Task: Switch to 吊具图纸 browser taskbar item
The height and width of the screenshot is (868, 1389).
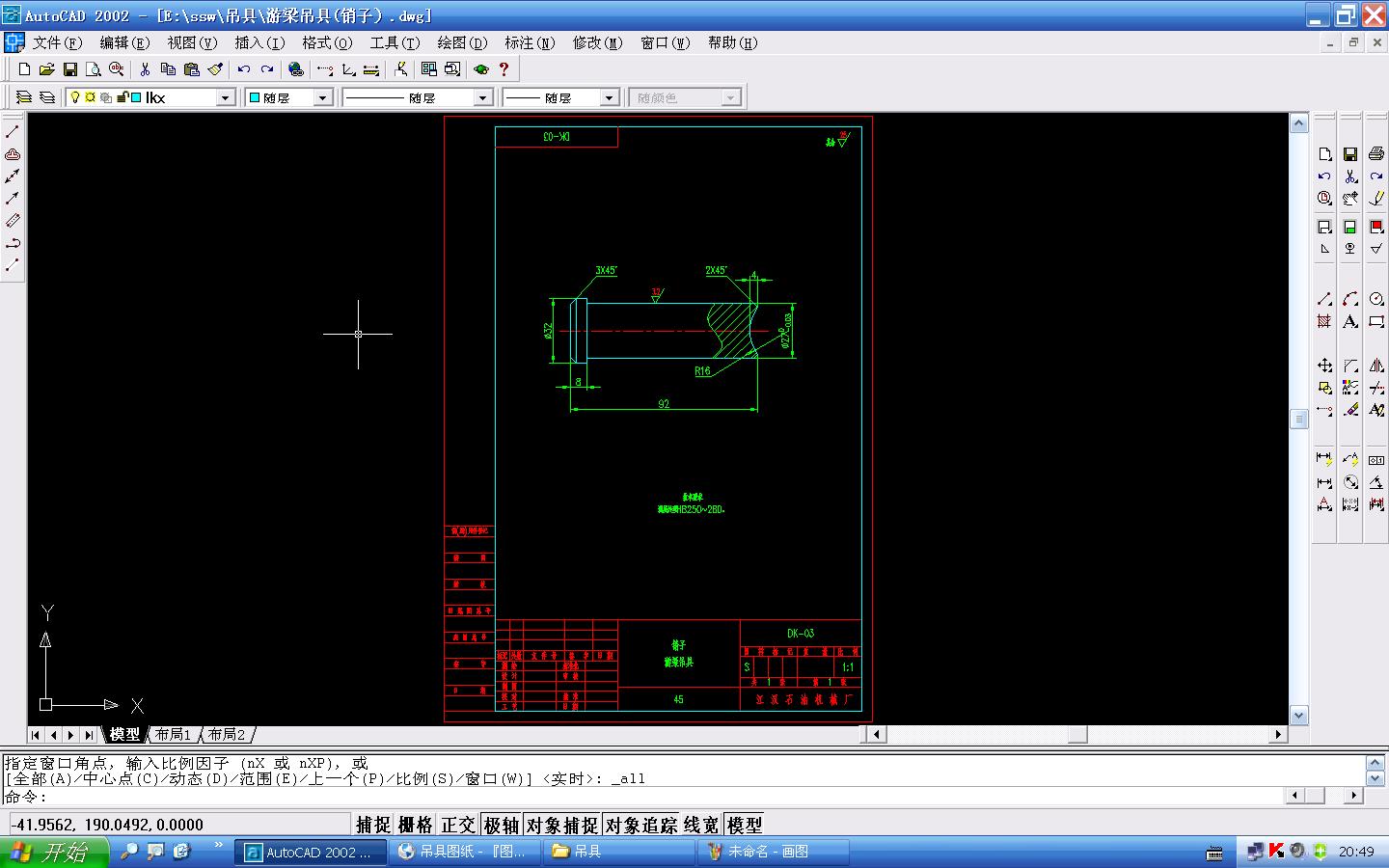Action: [x=465, y=852]
